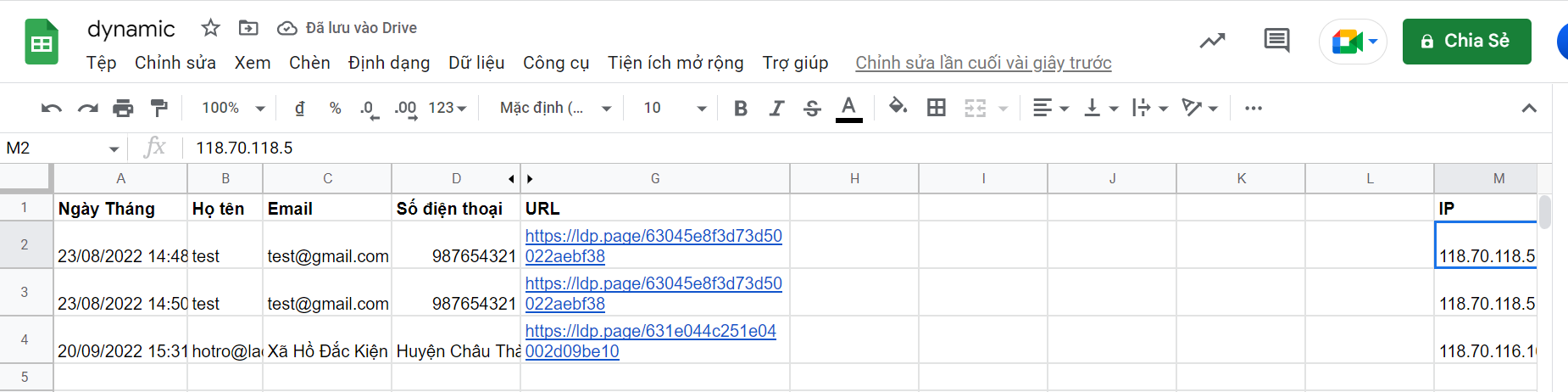The image size is (1568, 392).
Task: Click the Chia Sẻ share button
Action: pyautogui.click(x=1466, y=41)
